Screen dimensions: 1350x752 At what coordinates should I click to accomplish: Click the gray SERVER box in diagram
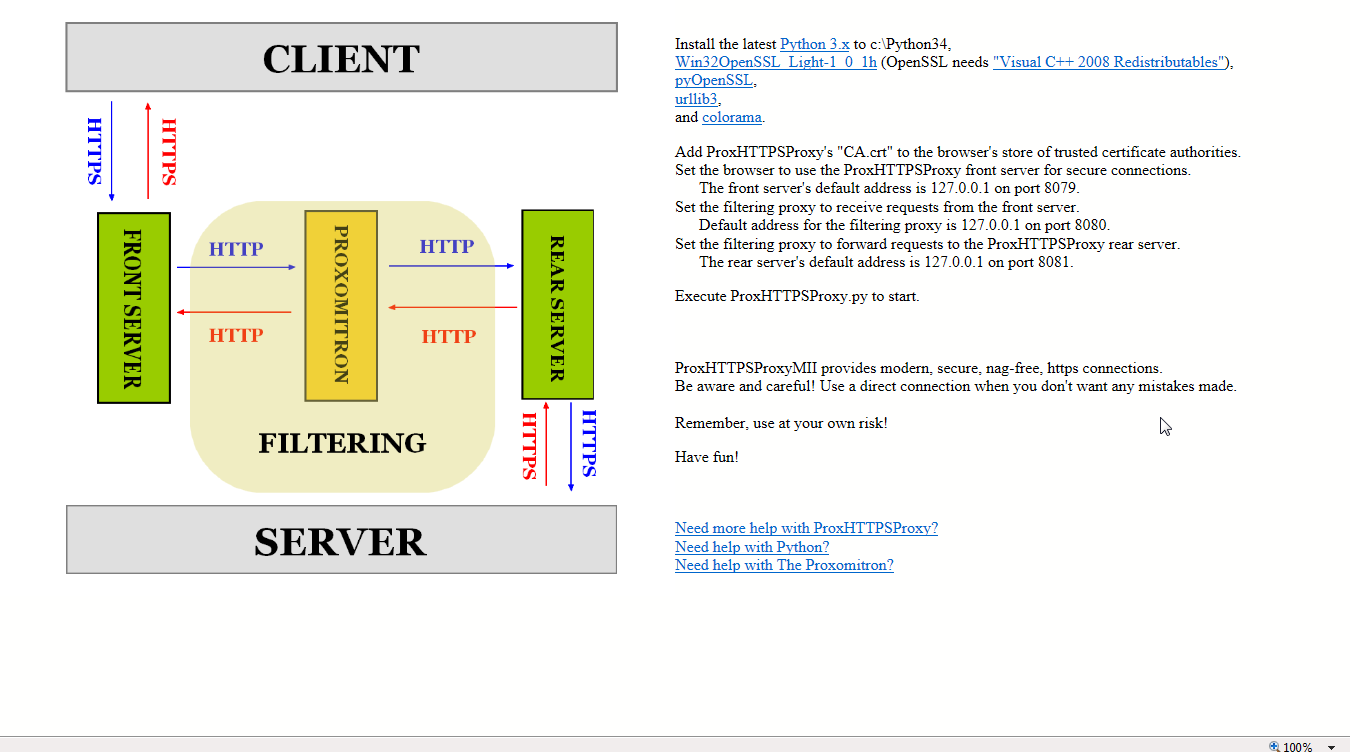[x=341, y=540]
